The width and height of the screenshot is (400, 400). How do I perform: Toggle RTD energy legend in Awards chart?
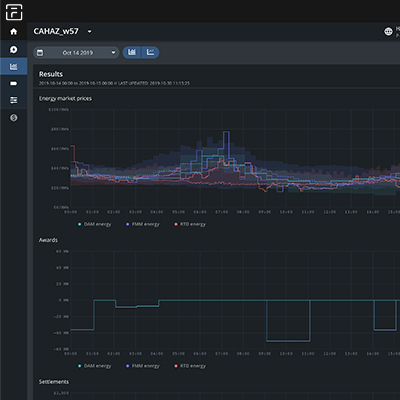click(x=190, y=366)
